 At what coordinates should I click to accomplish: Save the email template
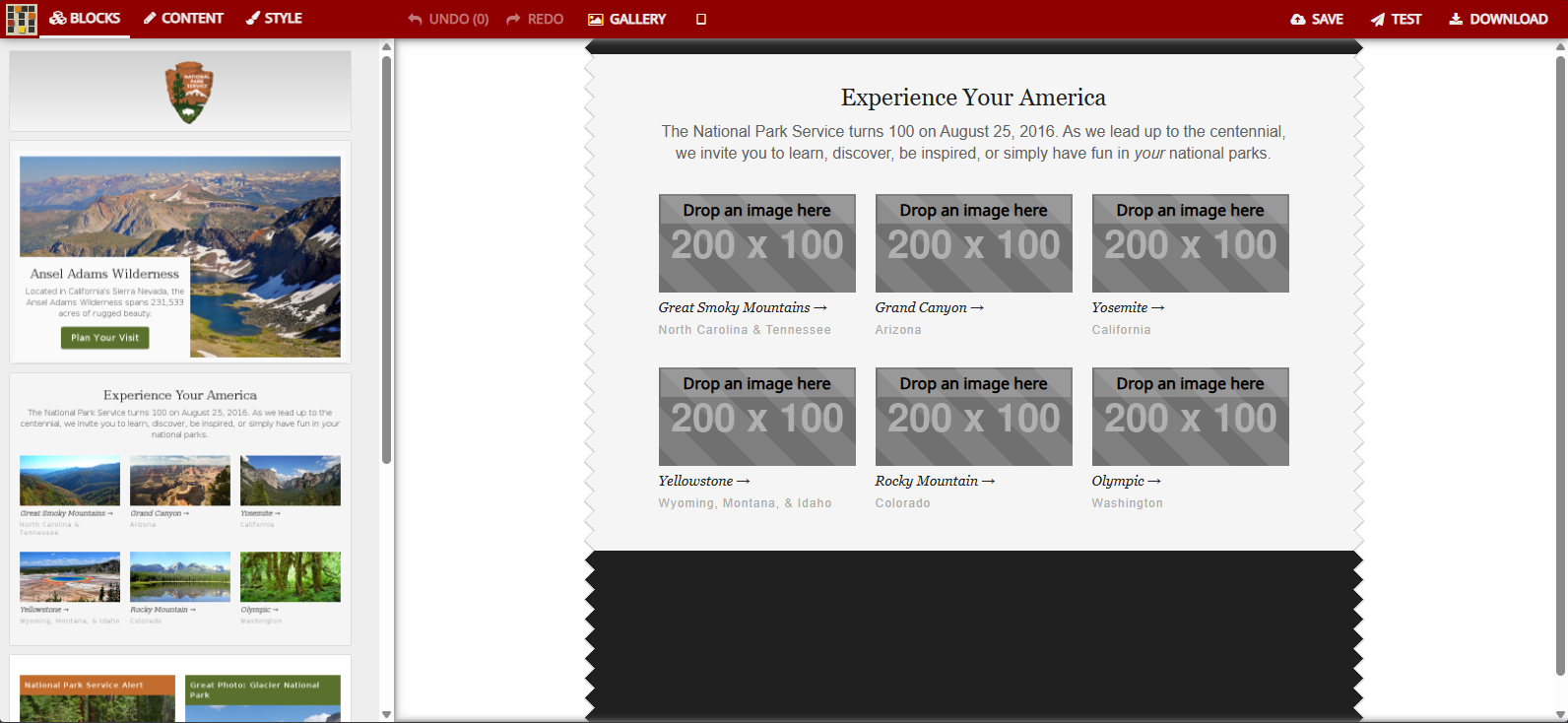[x=1317, y=19]
